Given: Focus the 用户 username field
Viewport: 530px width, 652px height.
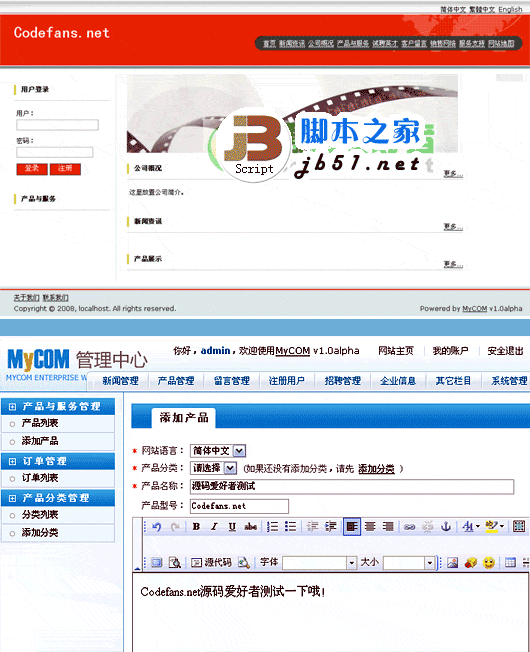Looking at the screenshot, I should tap(57, 125).
